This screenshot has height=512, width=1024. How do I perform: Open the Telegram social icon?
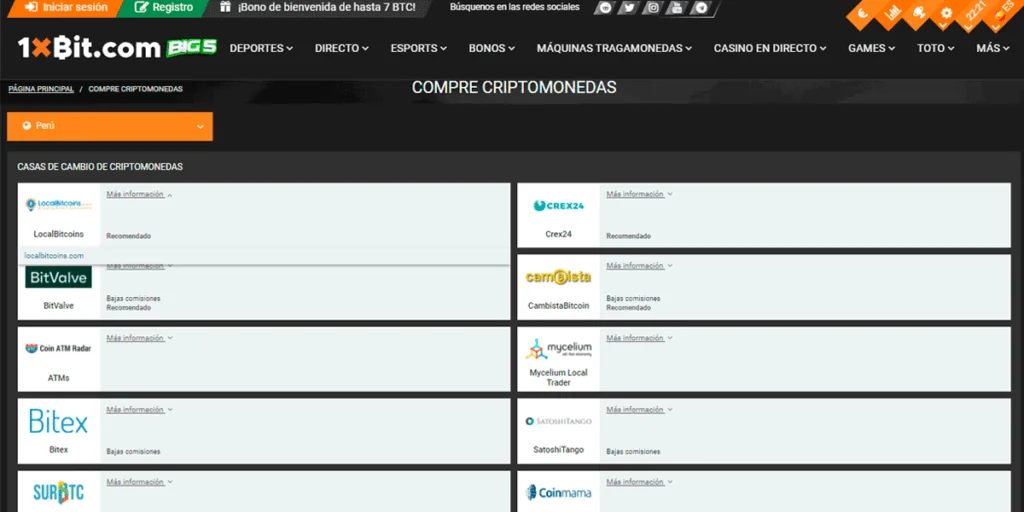(x=701, y=8)
